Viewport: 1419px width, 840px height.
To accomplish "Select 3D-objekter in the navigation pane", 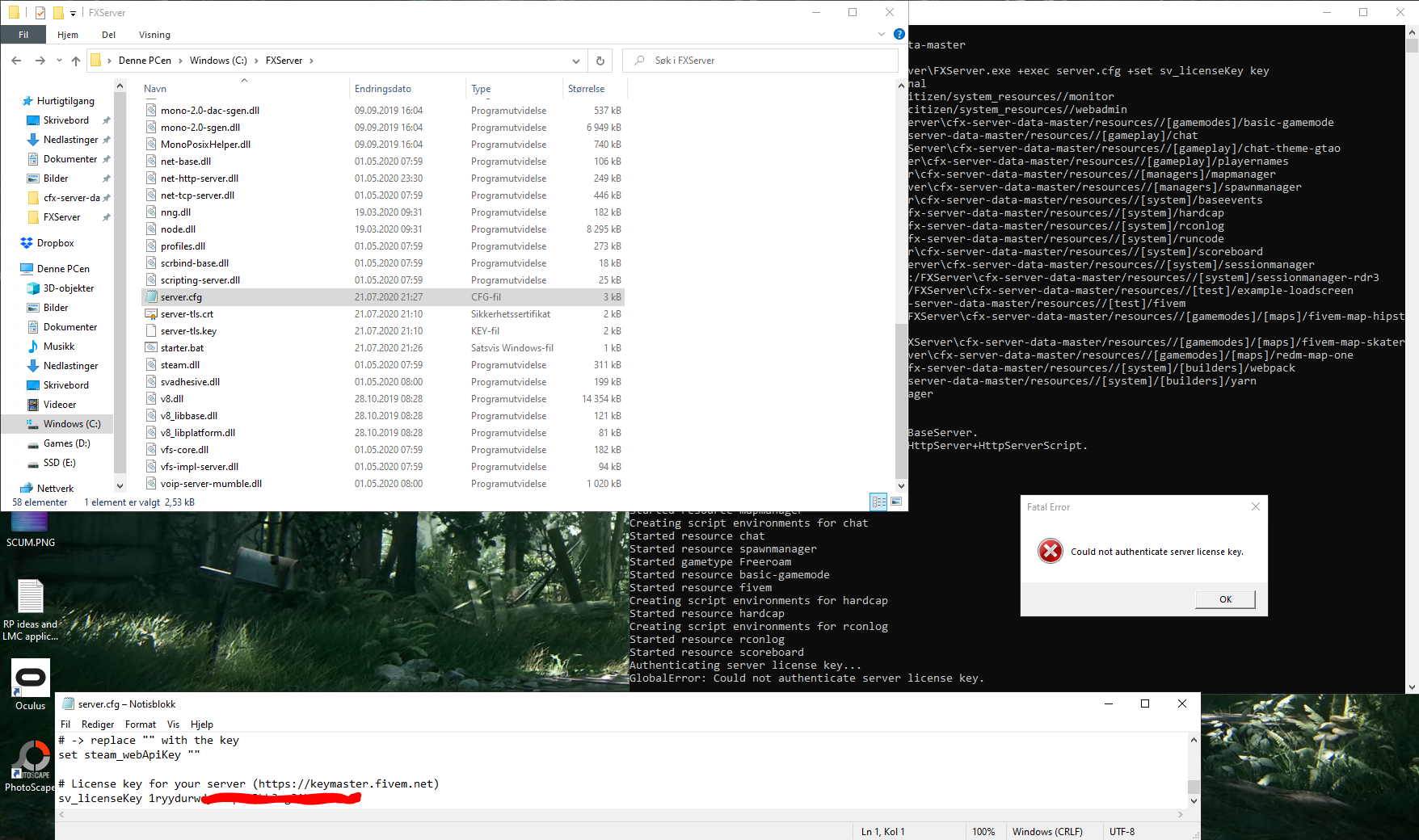I will (x=69, y=288).
